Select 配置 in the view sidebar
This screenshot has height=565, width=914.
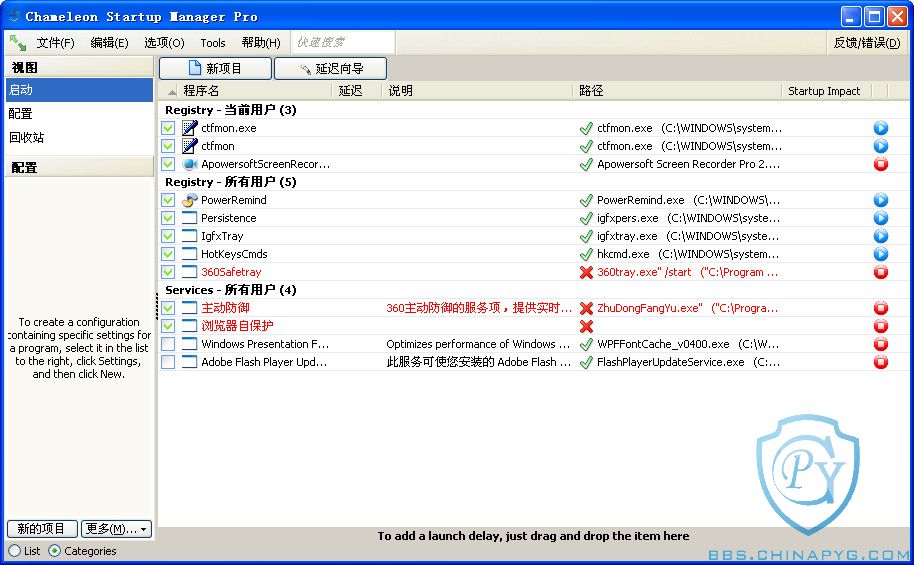(x=79, y=114)
